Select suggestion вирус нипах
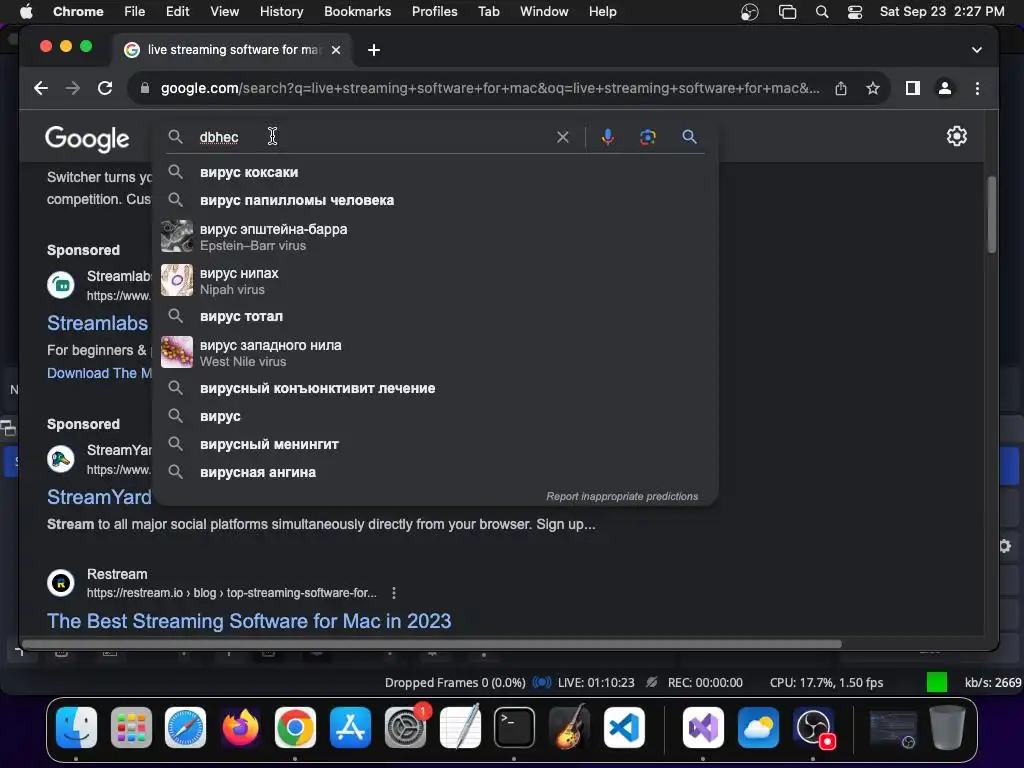This screenshot has height=768, width=1024. click(435, 281)
